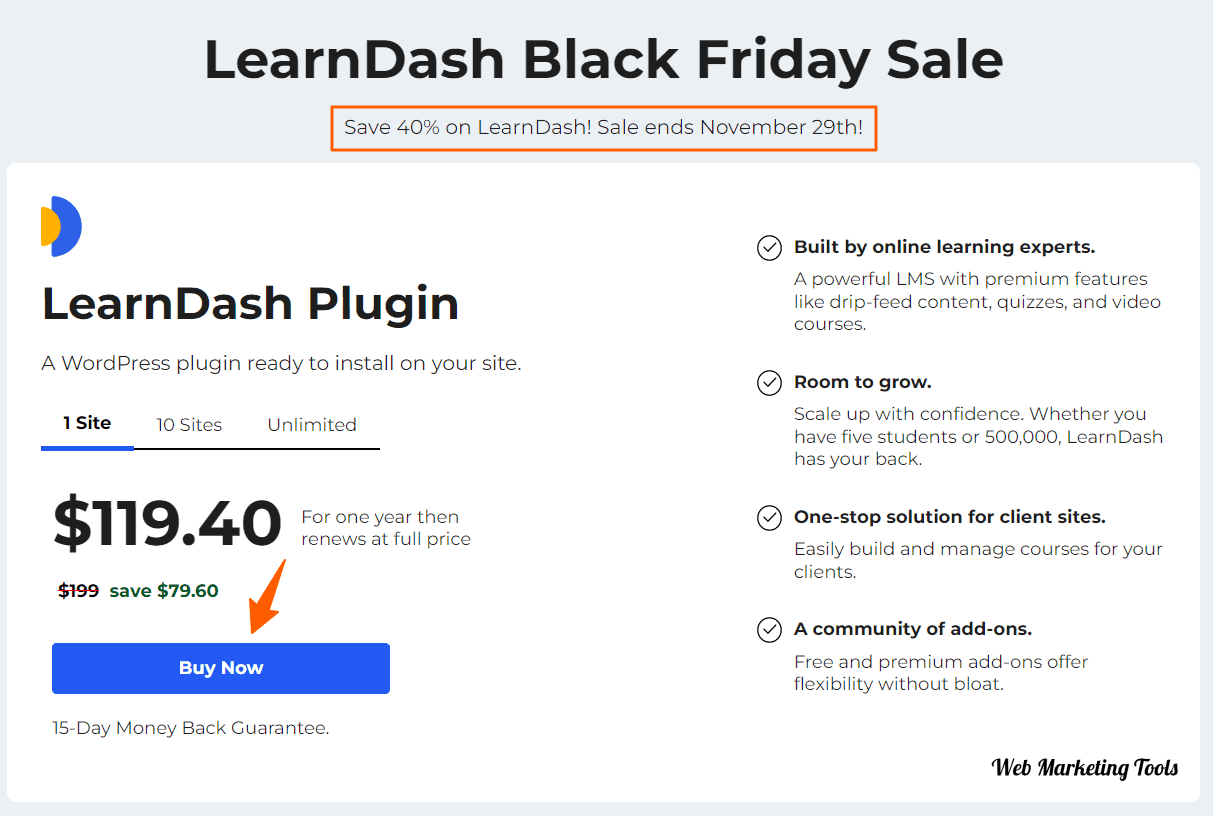Click the $119.40 price

pos(167,524)
